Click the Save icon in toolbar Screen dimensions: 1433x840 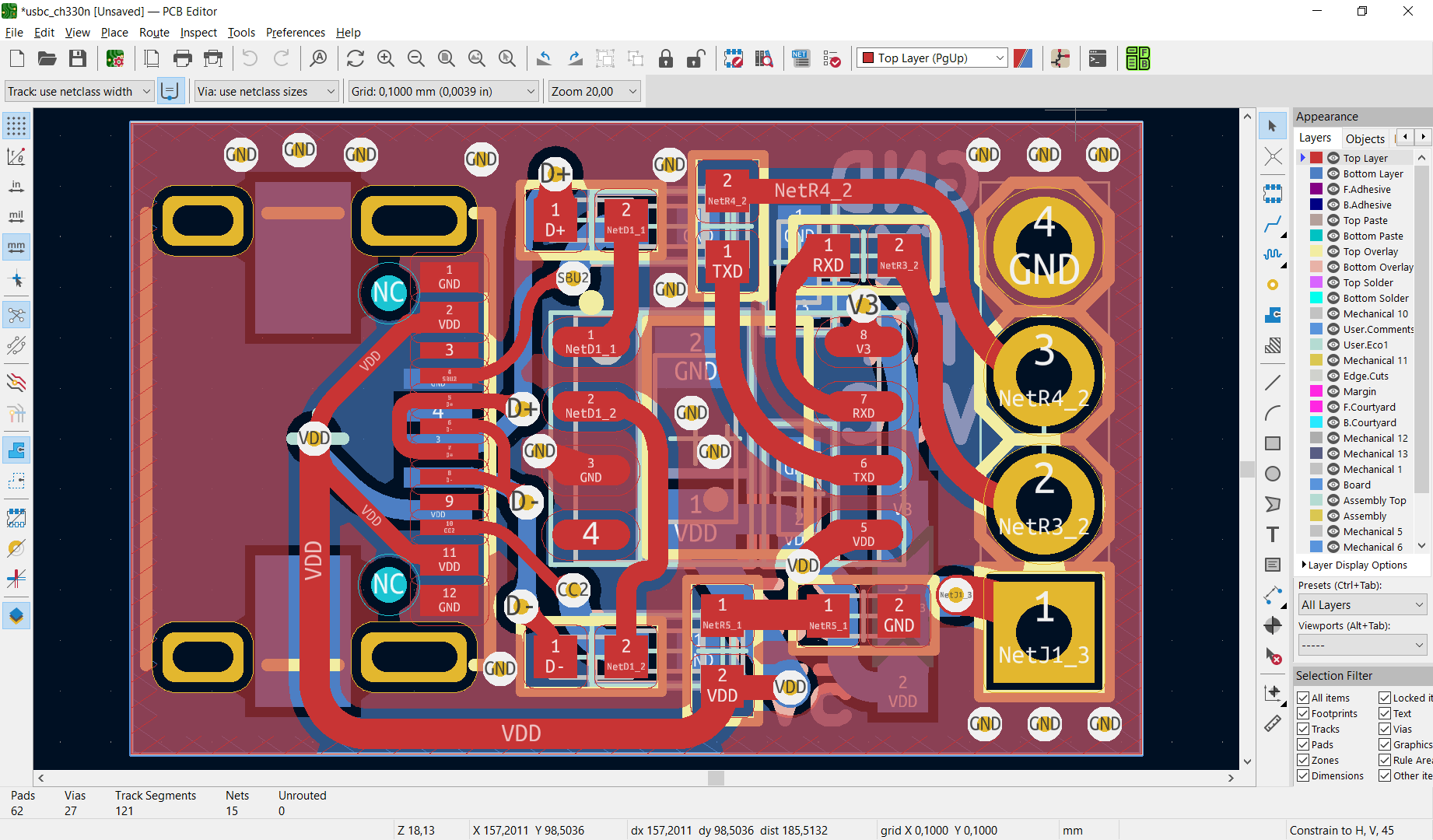pos(77,58)
